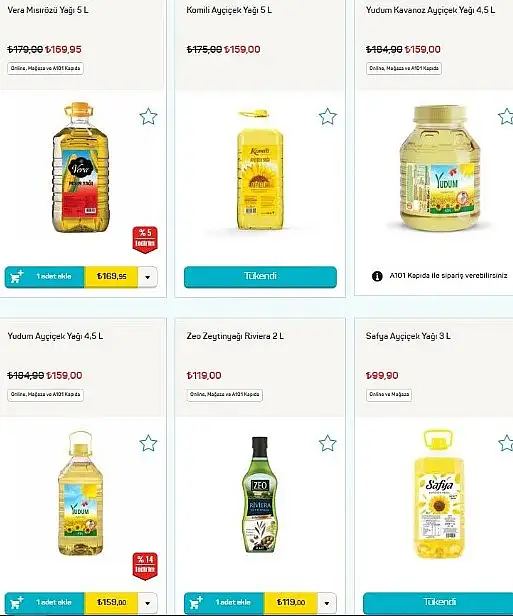Expand quantity dropdown for Yudum Ayçiçek Yağı 159,00

click(x=148, y=603)
